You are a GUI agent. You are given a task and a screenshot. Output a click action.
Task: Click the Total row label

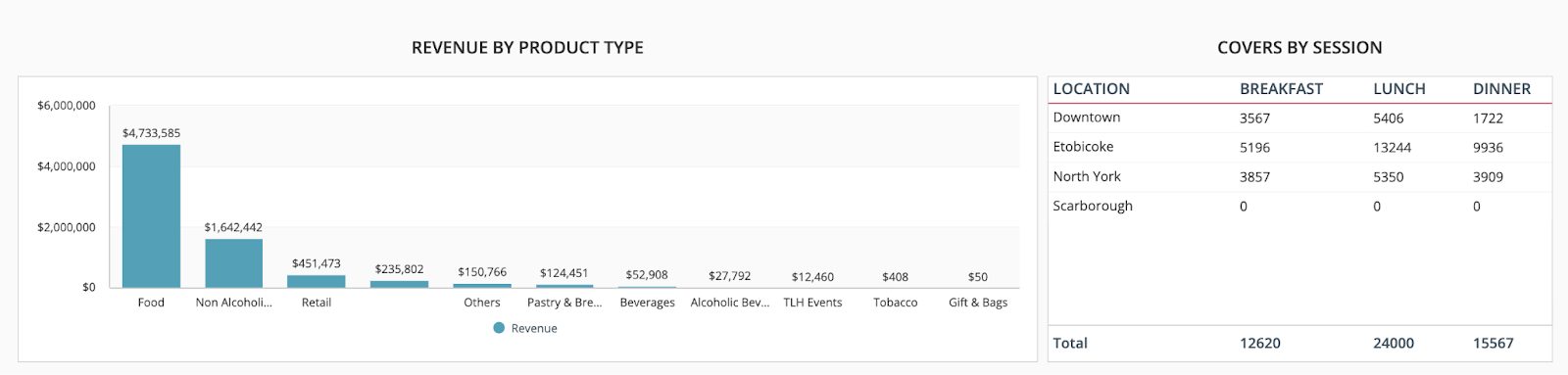[x=1070, y=343]
